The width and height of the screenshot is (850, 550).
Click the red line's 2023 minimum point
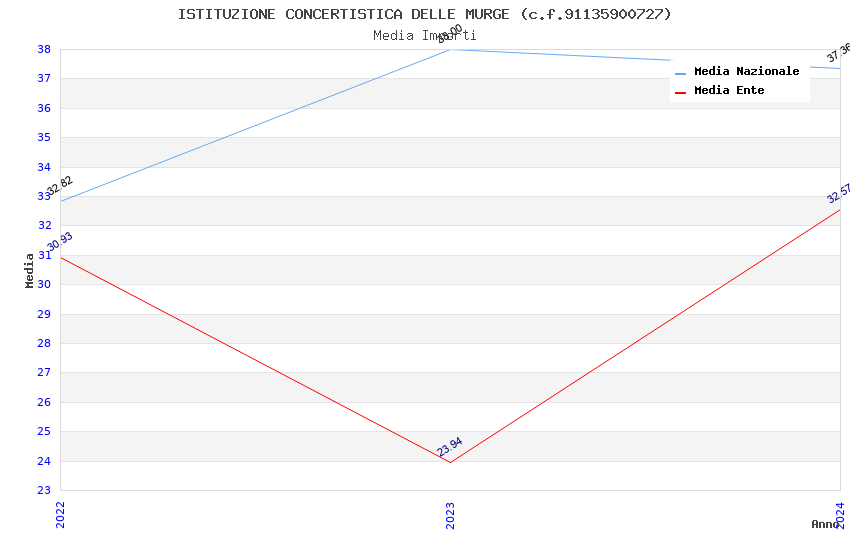point(450,462)
